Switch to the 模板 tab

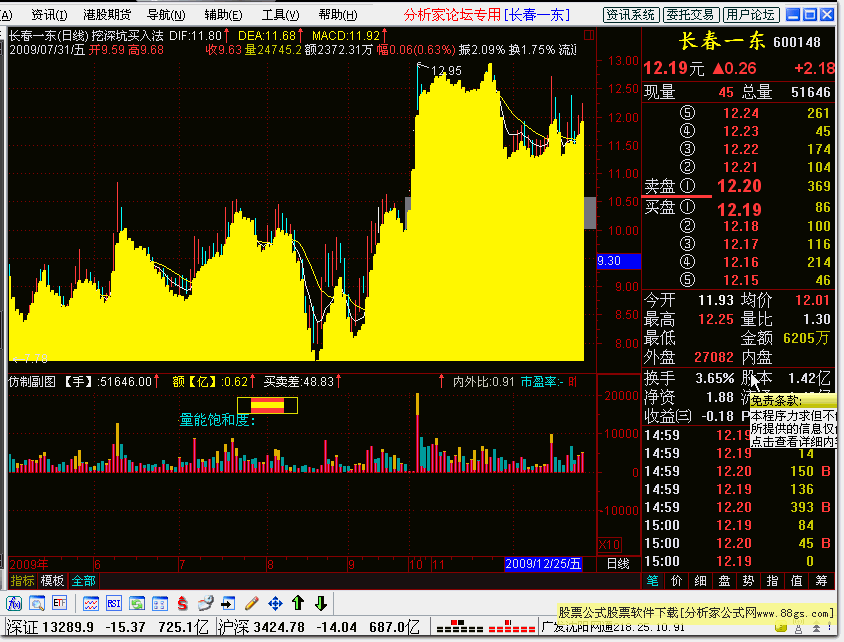(x=52, y=581)
